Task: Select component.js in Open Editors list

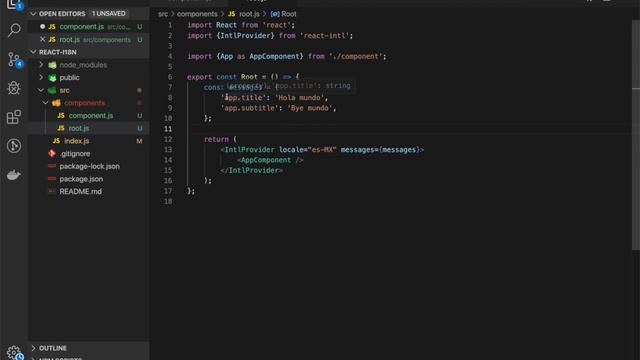Action: tap(82, 27)
